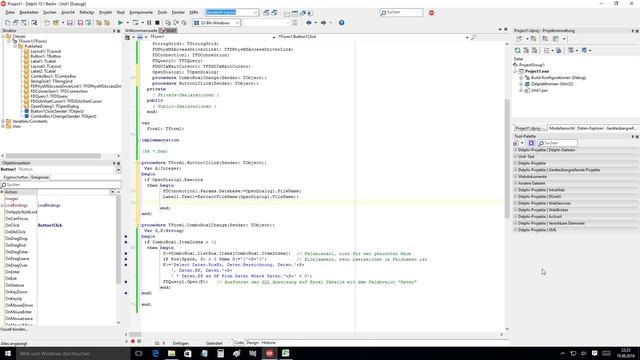The width and height of the screenshot is (640, 360).
Task: Click the Save all icon in toolbar
Action: (80, 23)
